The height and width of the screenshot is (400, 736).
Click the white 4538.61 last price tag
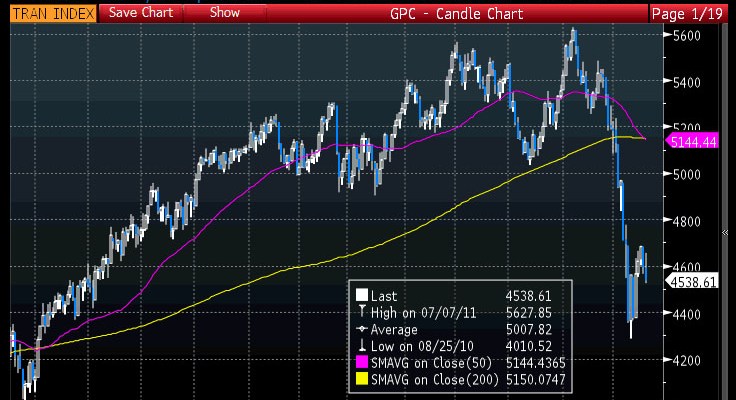(694, 282)
